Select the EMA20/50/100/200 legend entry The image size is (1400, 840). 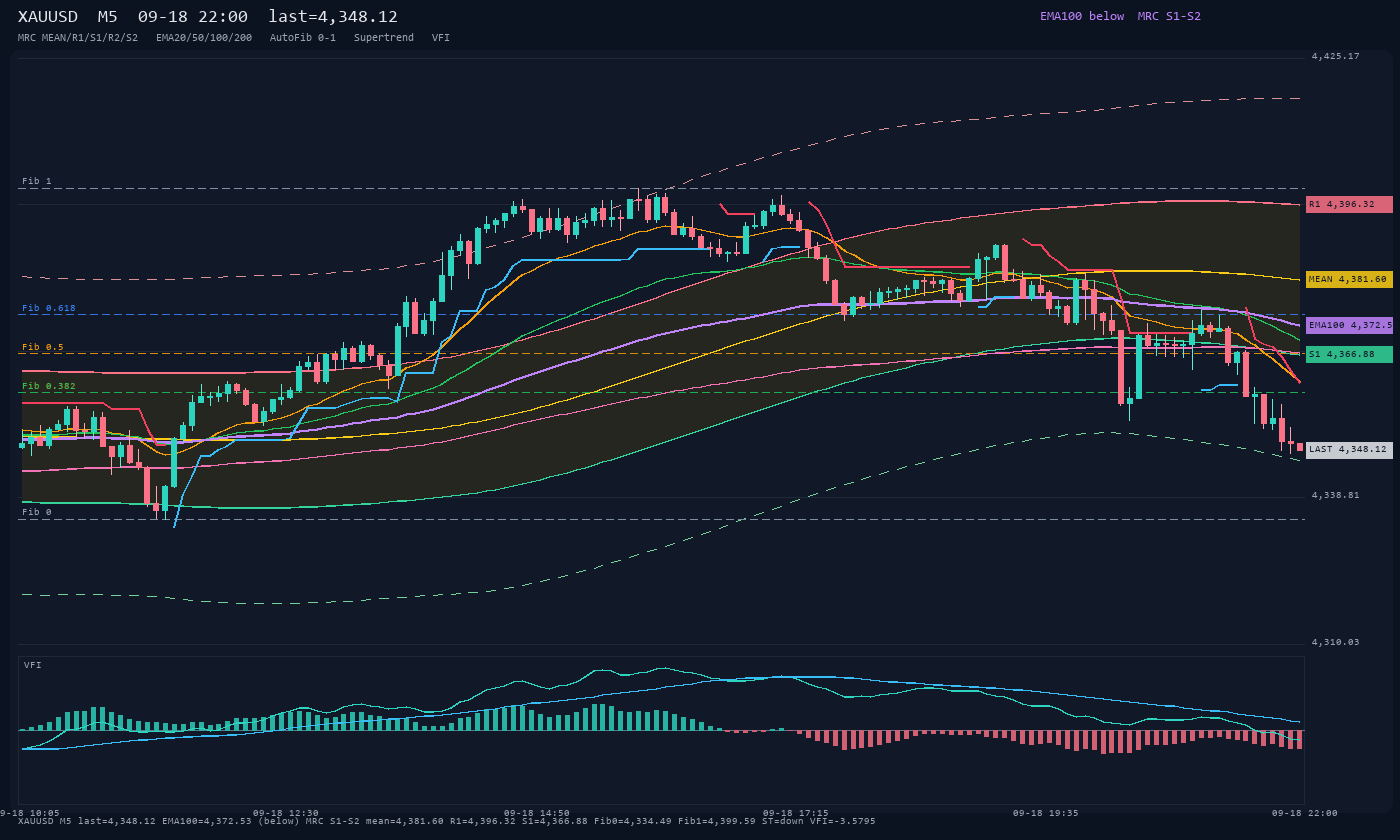pos(204,38)
